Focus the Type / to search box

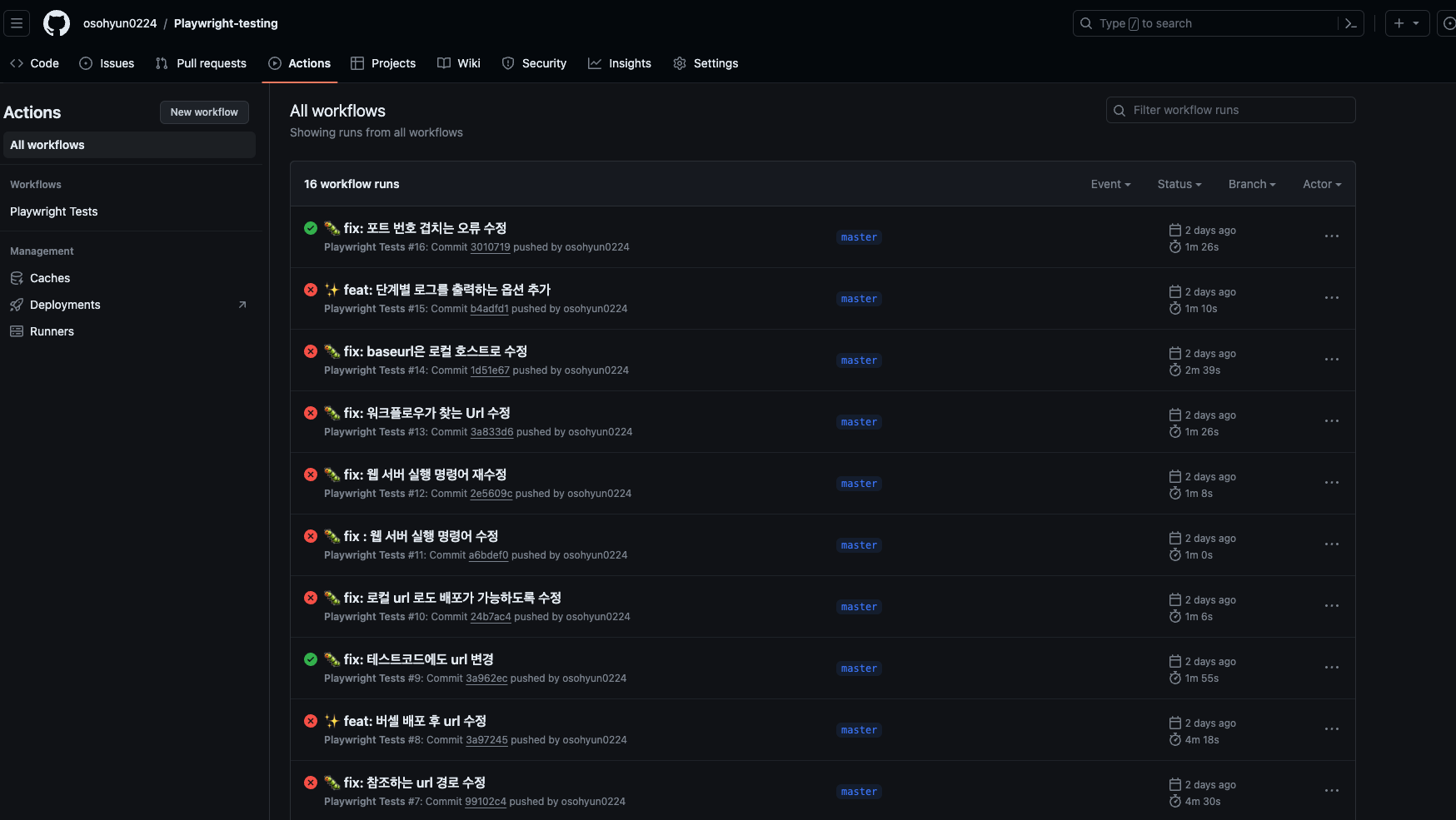pos(1218,23)
